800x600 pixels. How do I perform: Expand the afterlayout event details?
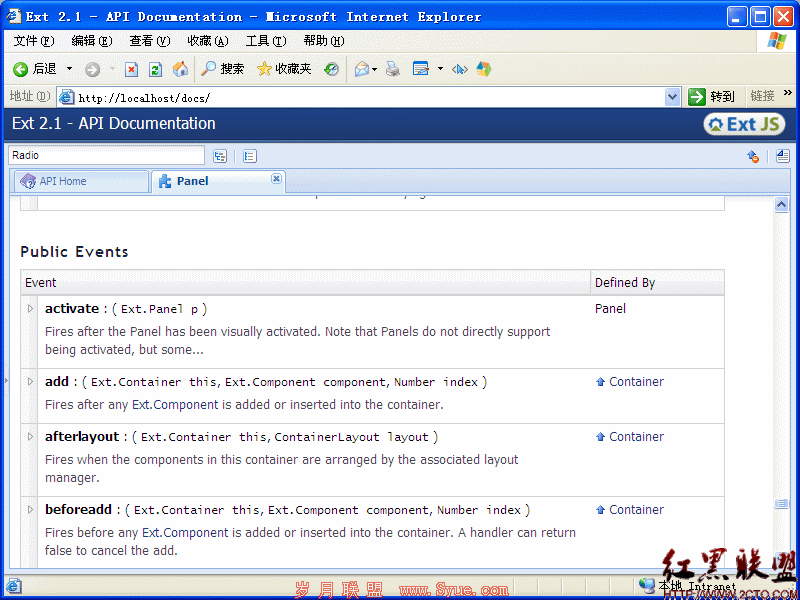click(30, 437)
